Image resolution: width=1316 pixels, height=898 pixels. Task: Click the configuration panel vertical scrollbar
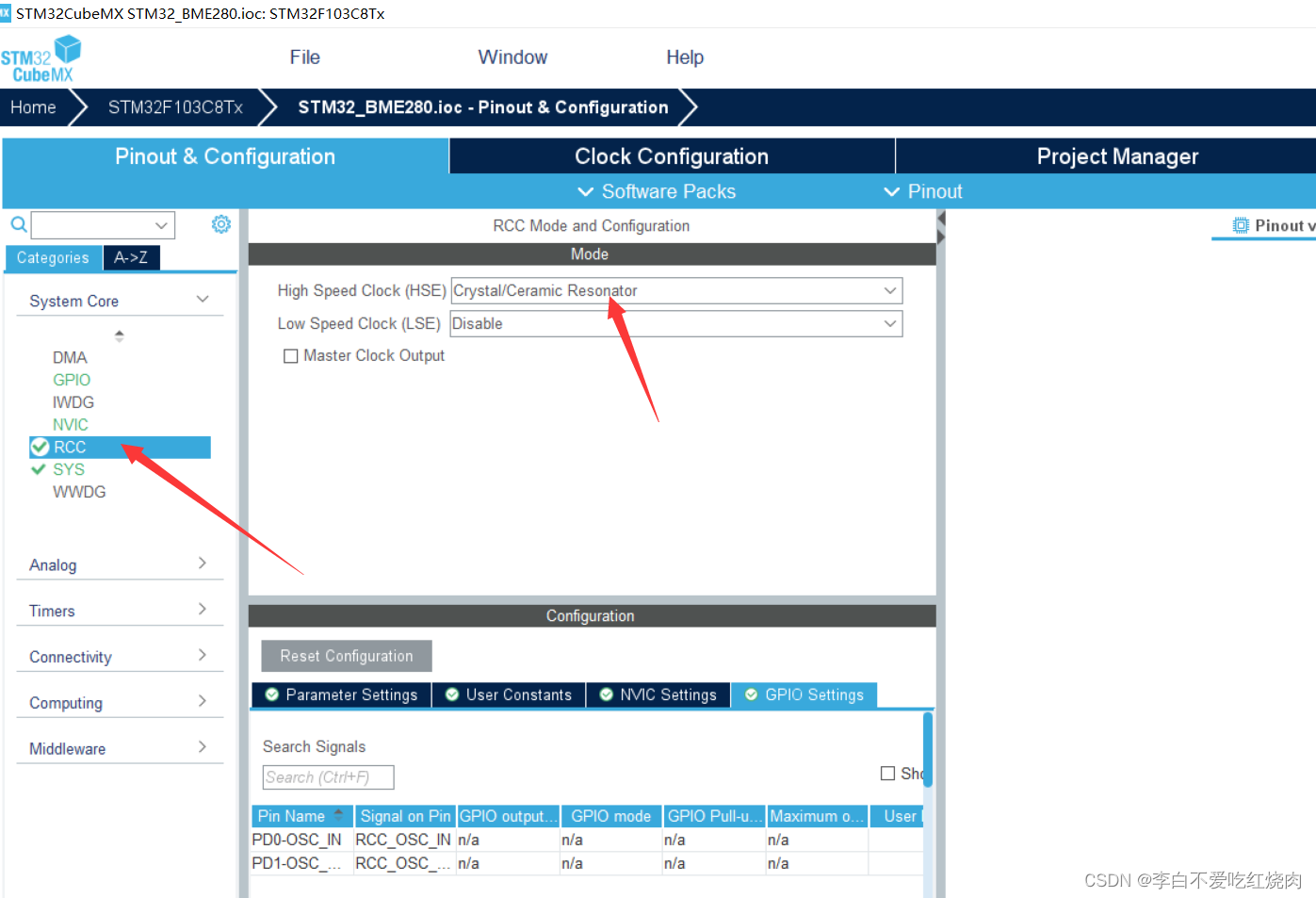(928, 749)
